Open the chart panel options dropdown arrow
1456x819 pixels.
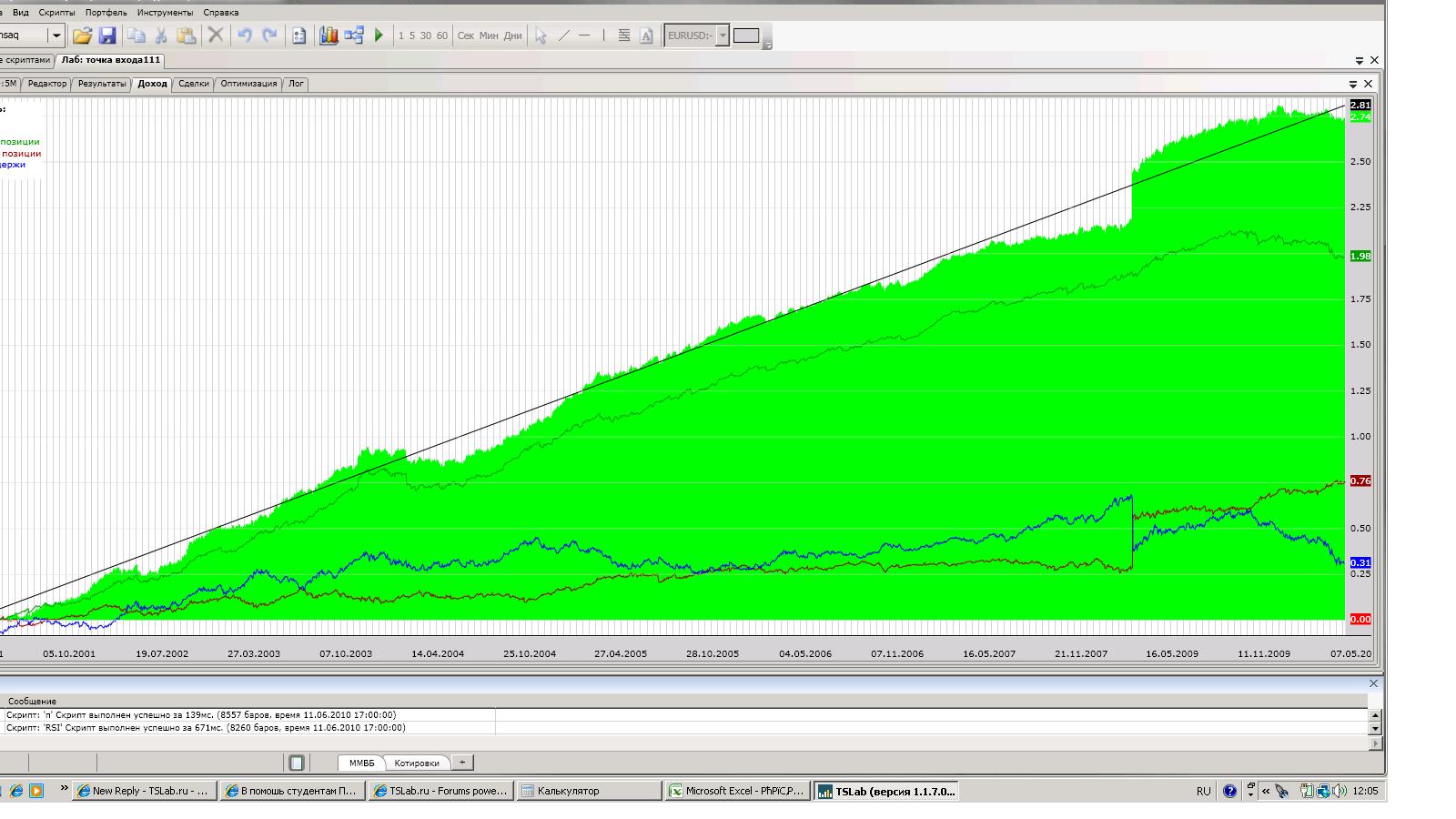pos(1353,84)
